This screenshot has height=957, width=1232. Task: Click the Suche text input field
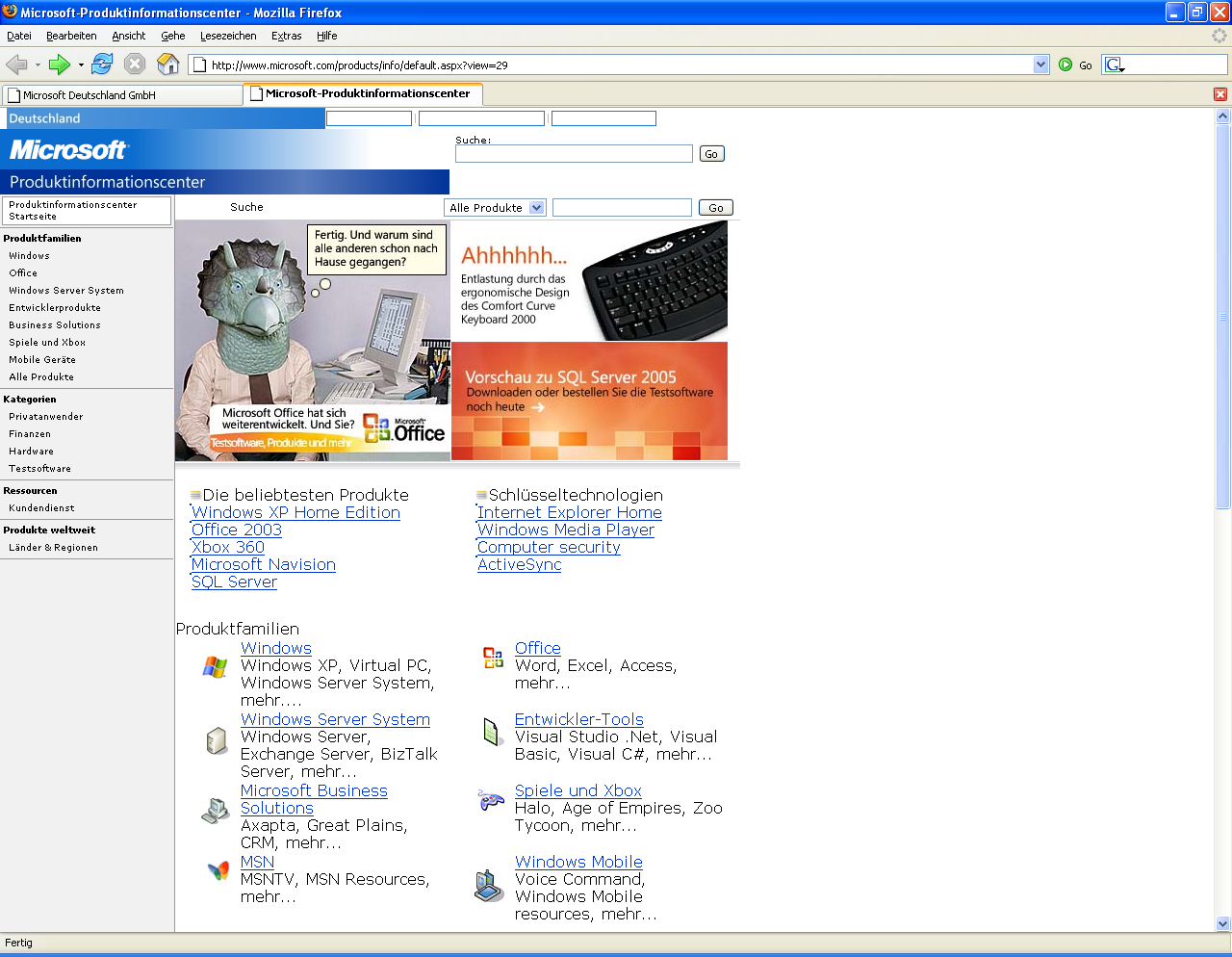coord(574,154)
